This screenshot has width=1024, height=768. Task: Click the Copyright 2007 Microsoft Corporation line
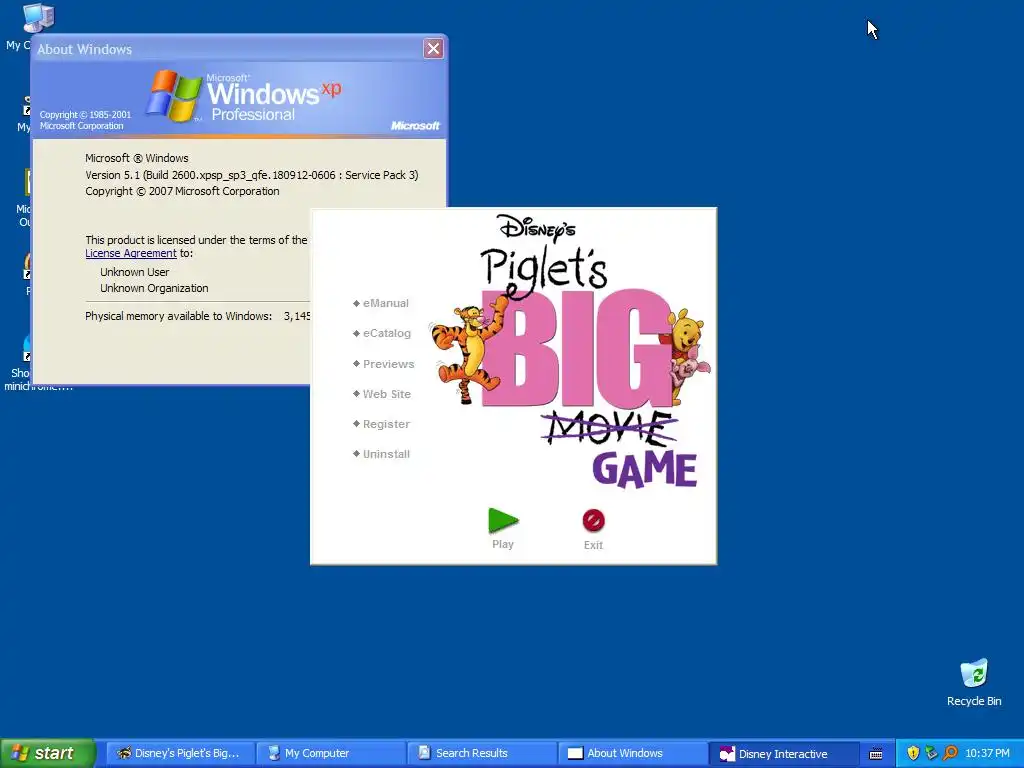pyautogui.click(x=182, y=191)
